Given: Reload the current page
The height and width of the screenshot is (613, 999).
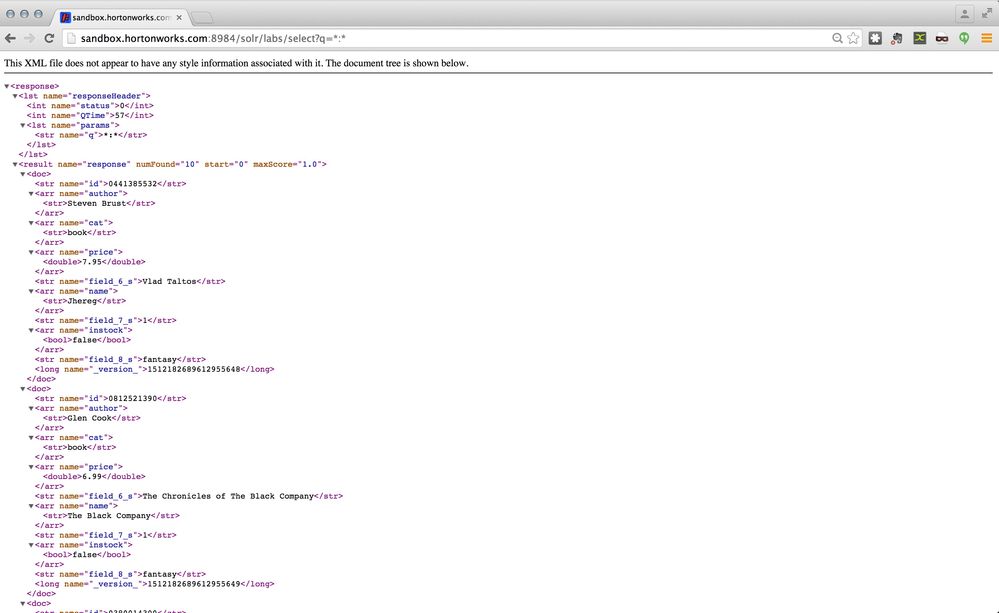Looking at the screenshot, I should (48, 37).
